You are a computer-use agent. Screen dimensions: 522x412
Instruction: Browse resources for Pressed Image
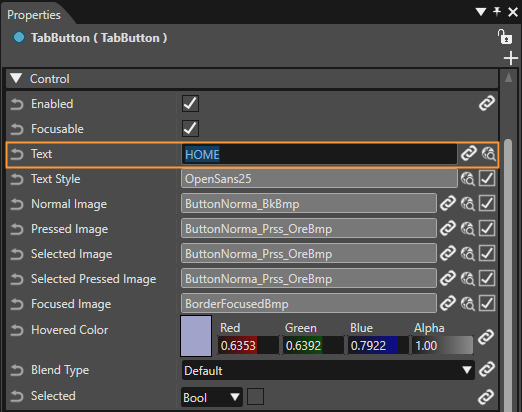point(468,229)
